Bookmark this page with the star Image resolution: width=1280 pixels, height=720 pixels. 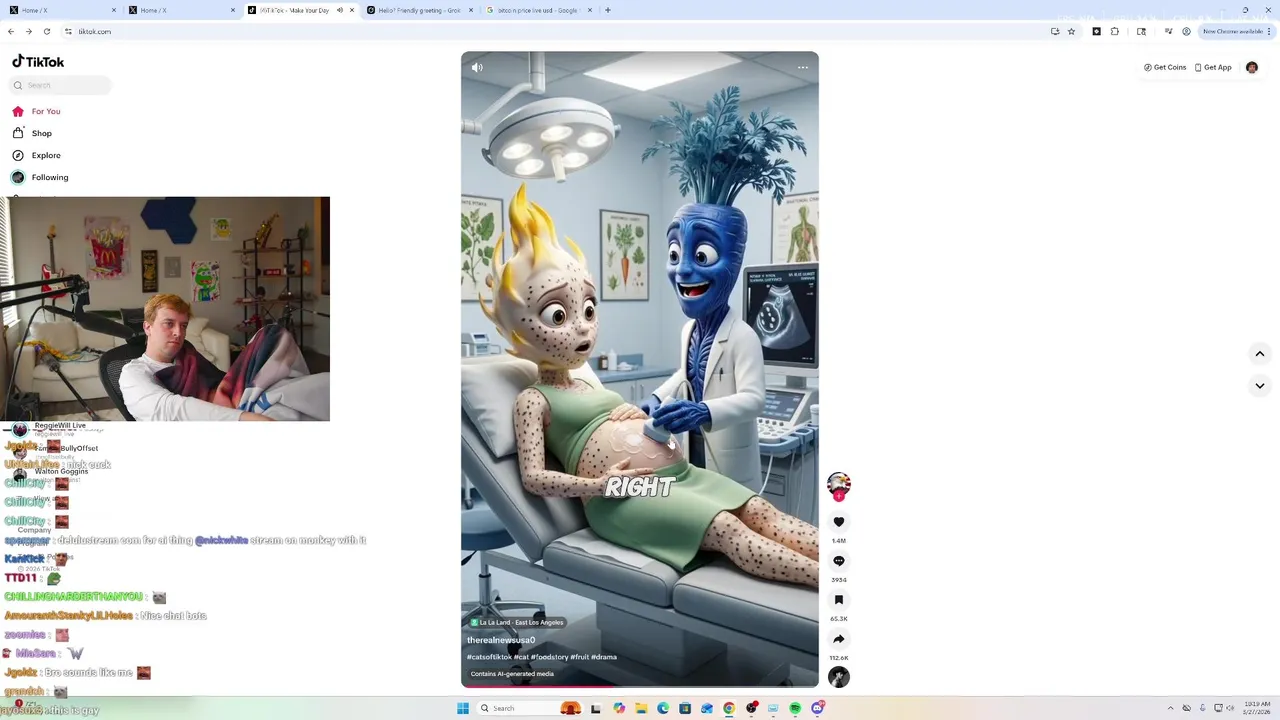[x=1071, y=31]
